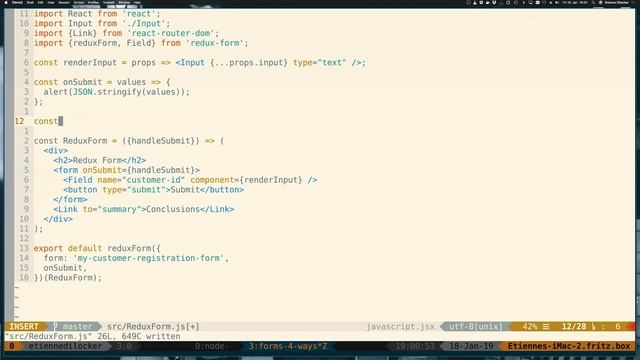Click 'alert(JSON.stringify(values));' line

(x=117, y=92)
